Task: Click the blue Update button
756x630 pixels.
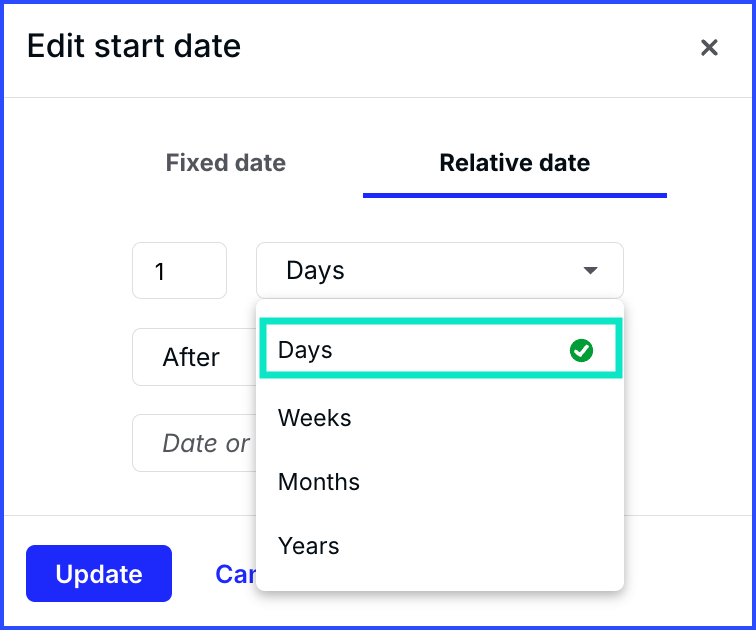Action: [99, 574]
